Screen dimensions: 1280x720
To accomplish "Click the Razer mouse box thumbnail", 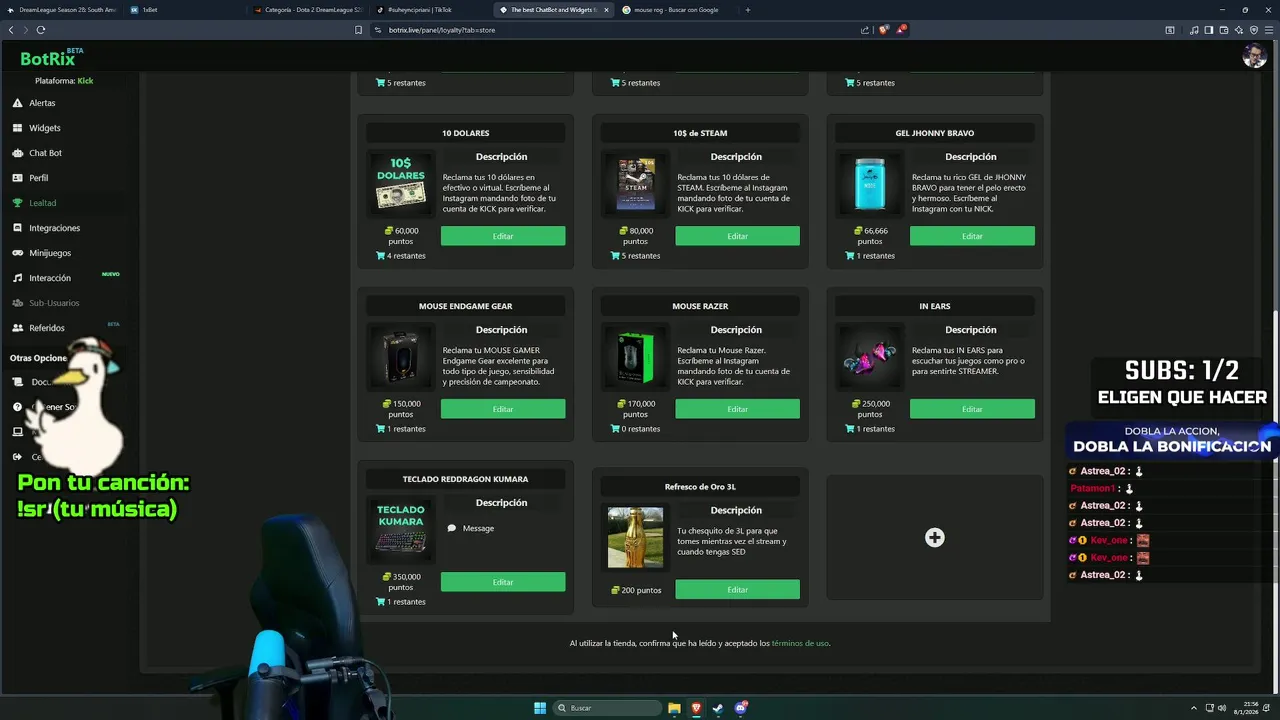I will 635,357.
